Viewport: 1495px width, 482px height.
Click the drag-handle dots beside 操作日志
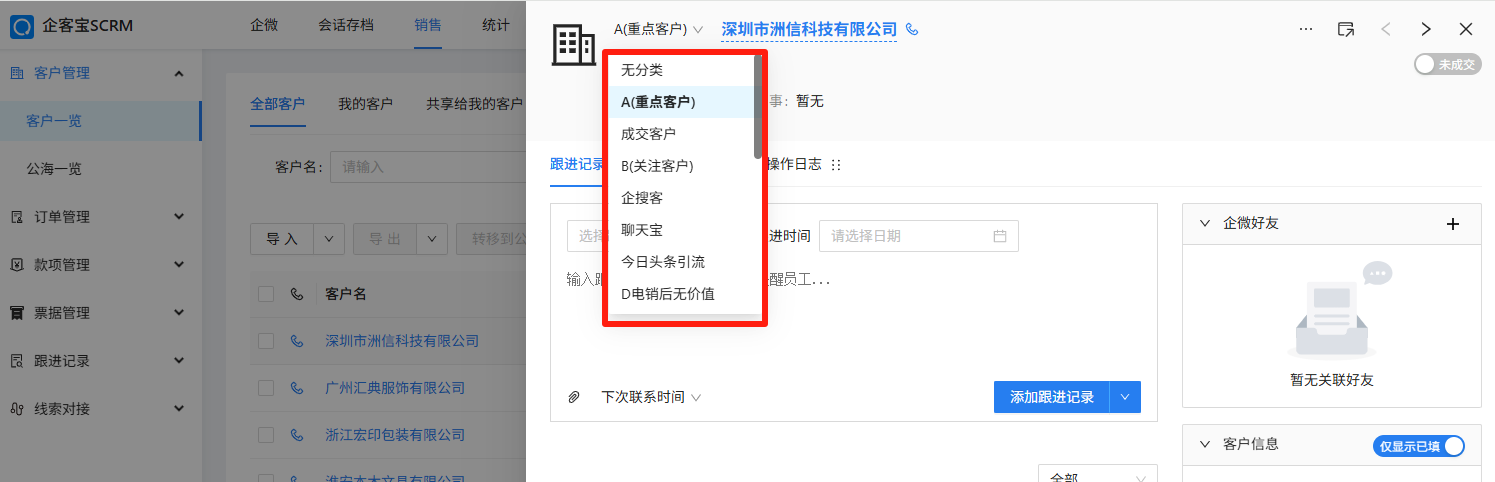[x=836, y=165]
